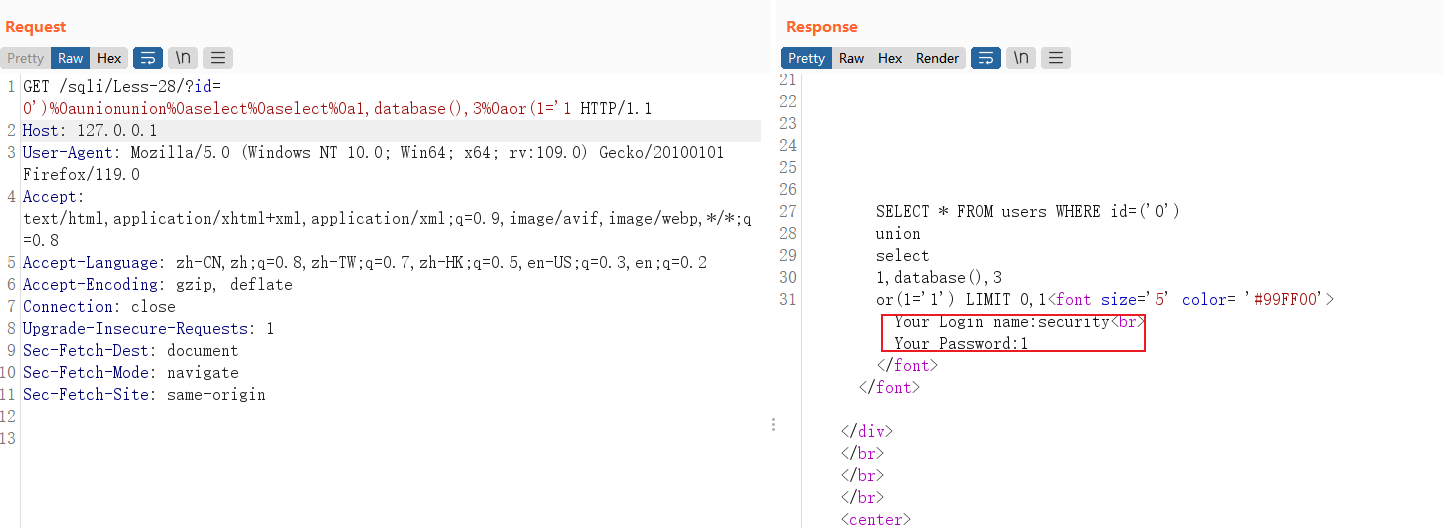Viewport: 1444px width, 528px height.
Task: Open the Hex tab in Request panel
Action: (109, 58)
